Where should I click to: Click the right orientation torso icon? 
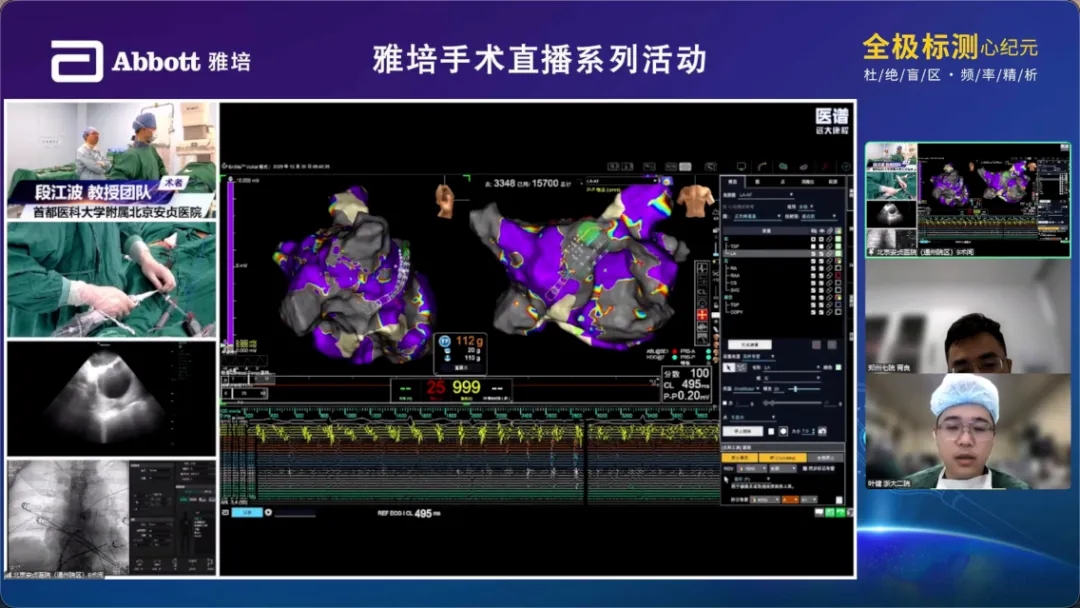(x=696, y=200)
